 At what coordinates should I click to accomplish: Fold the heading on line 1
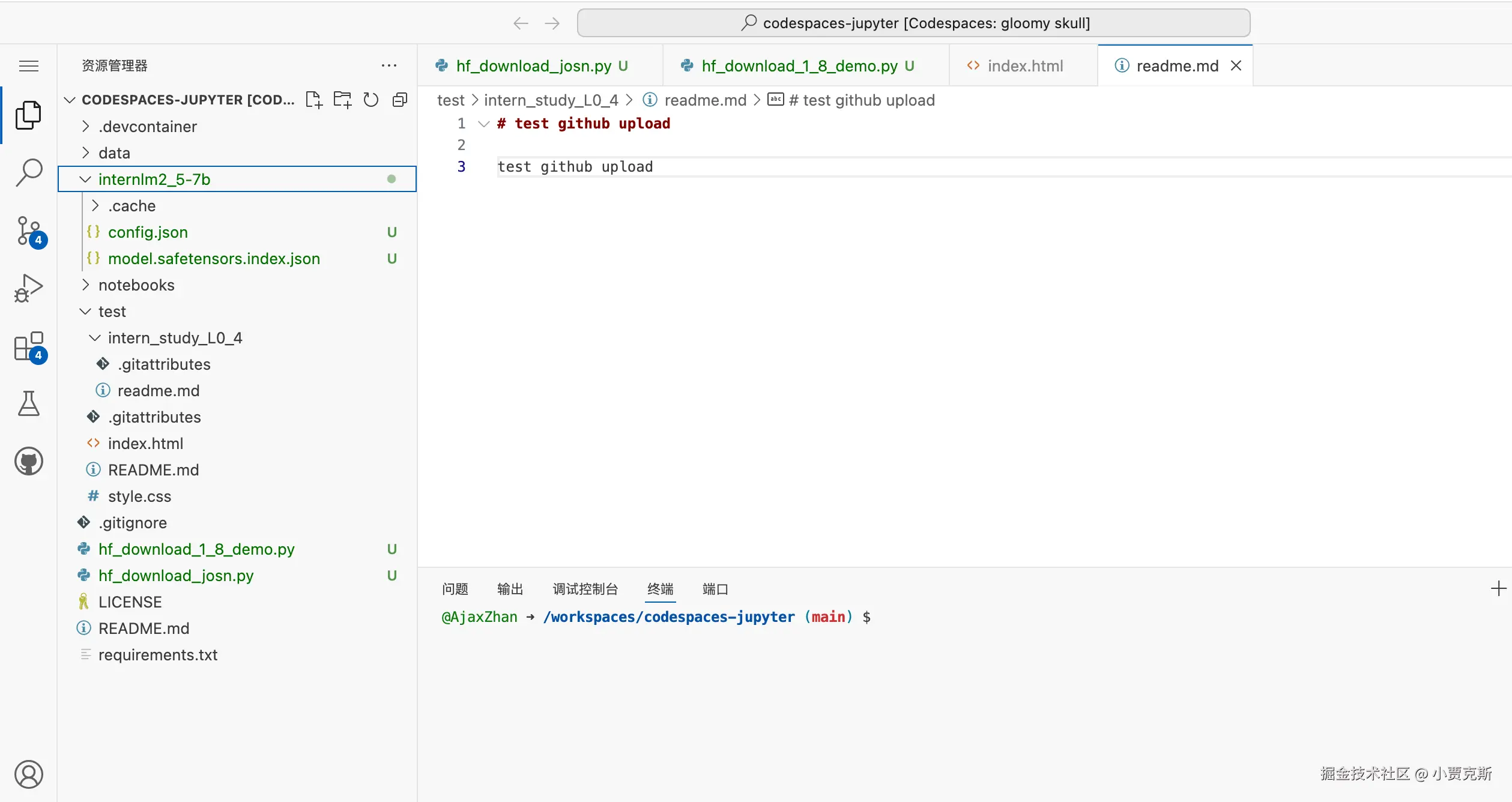pyautogui.click(x=483, y=124)
